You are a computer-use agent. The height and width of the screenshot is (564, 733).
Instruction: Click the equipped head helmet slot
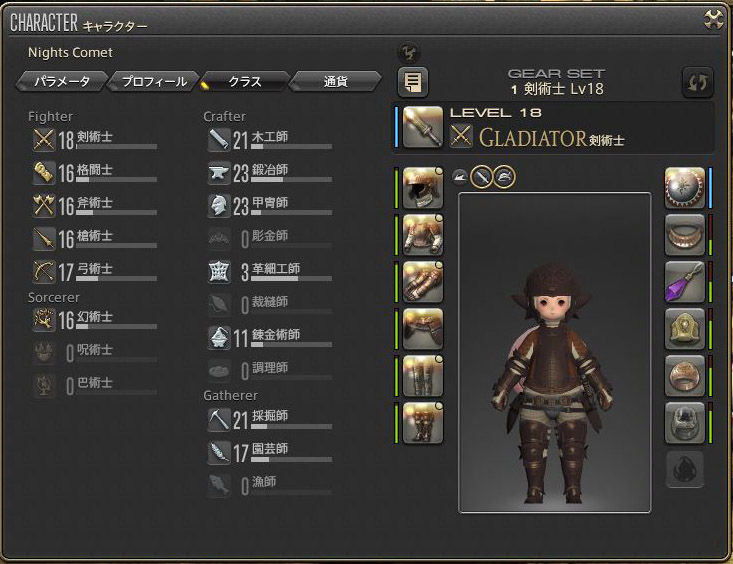pos(423,188)
